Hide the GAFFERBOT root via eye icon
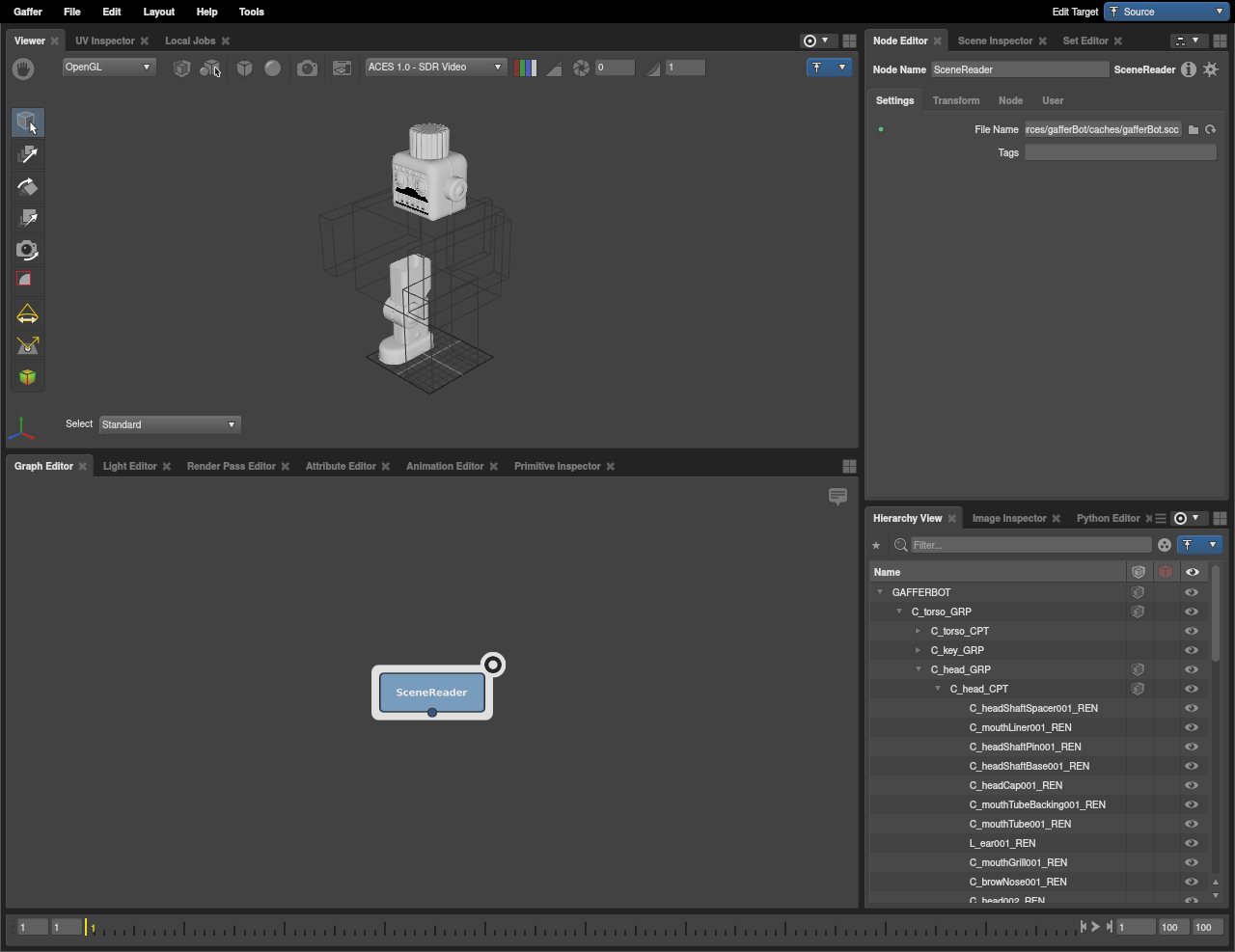The image size is (1235, 952). click(1192, 592)
